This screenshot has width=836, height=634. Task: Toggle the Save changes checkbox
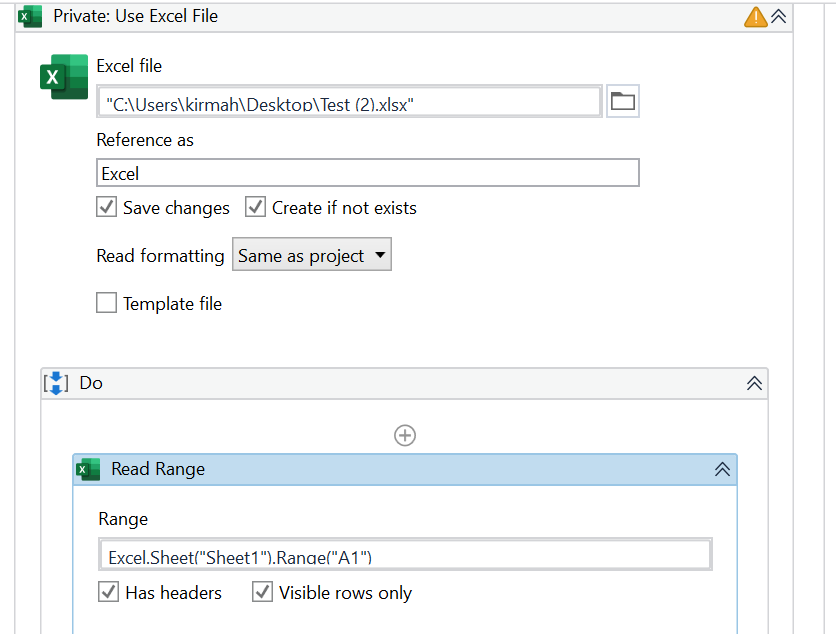coord(107,208)
